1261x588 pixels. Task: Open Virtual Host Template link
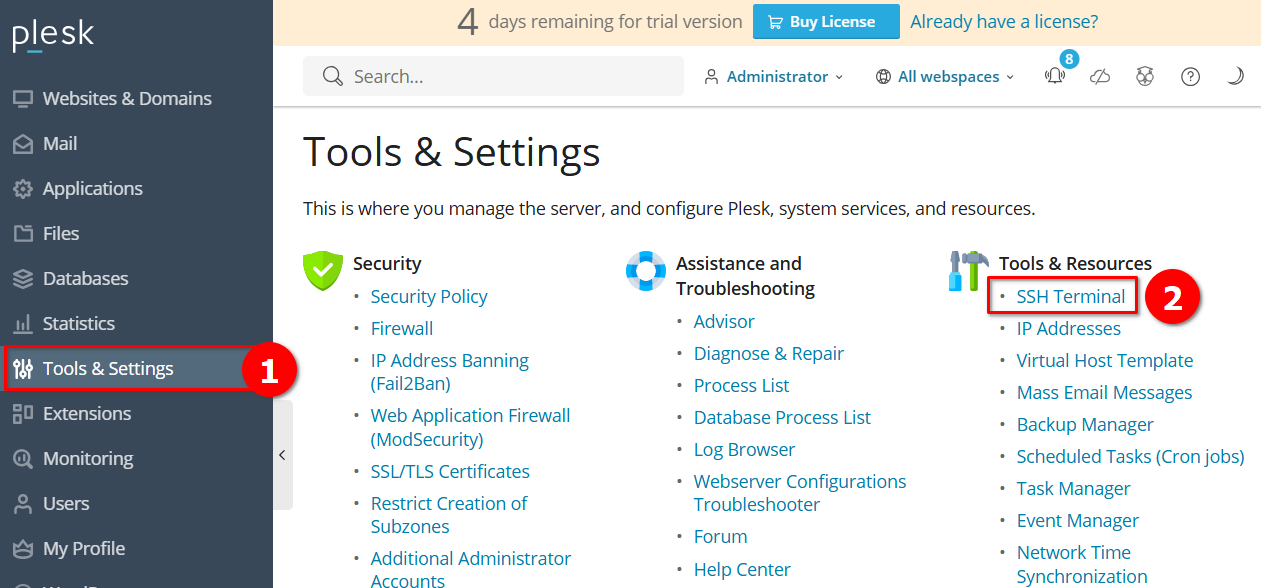pyautogui.click(x=1105, y=360)
